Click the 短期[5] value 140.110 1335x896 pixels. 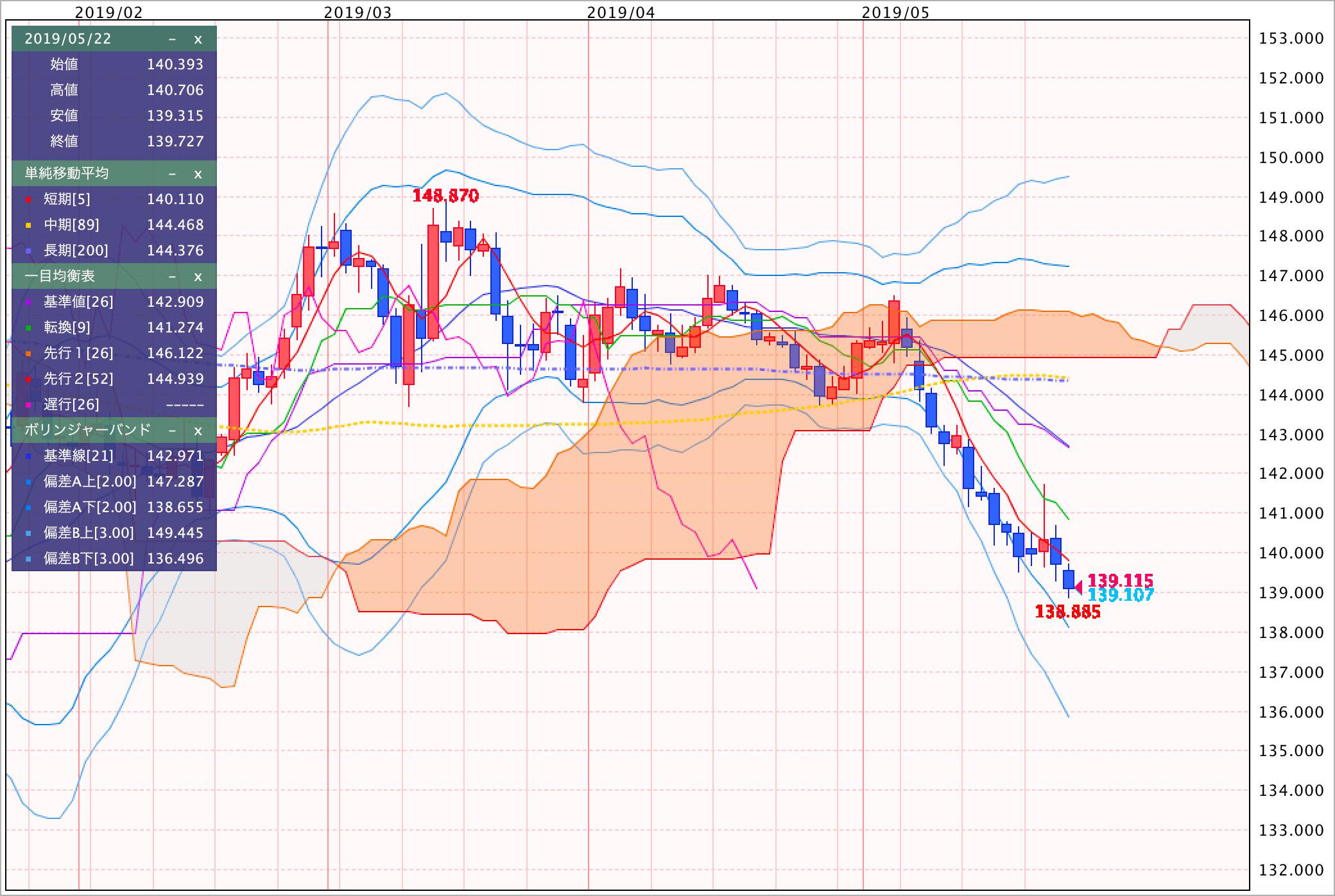(x=175, y=200)
